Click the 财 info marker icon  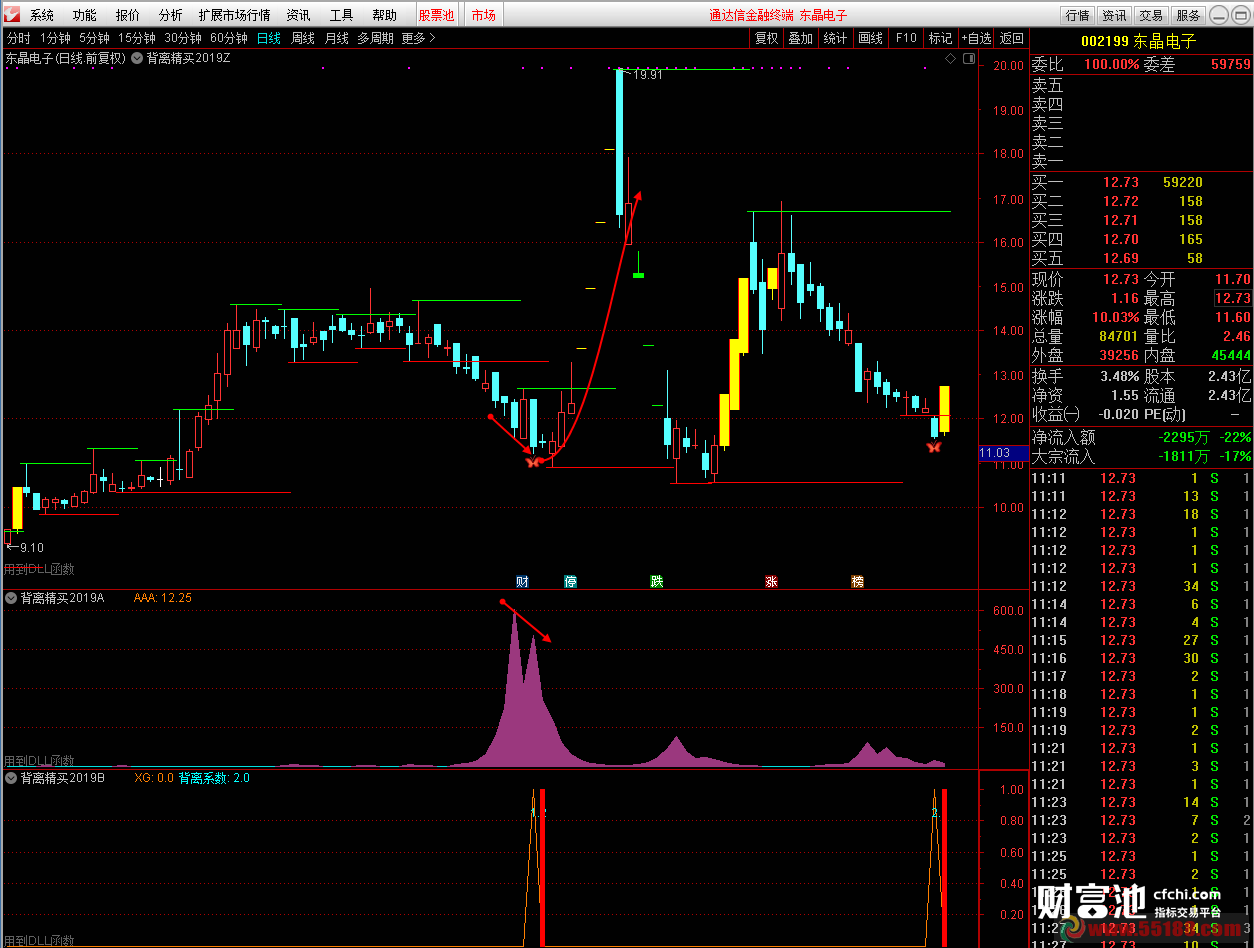522,581
